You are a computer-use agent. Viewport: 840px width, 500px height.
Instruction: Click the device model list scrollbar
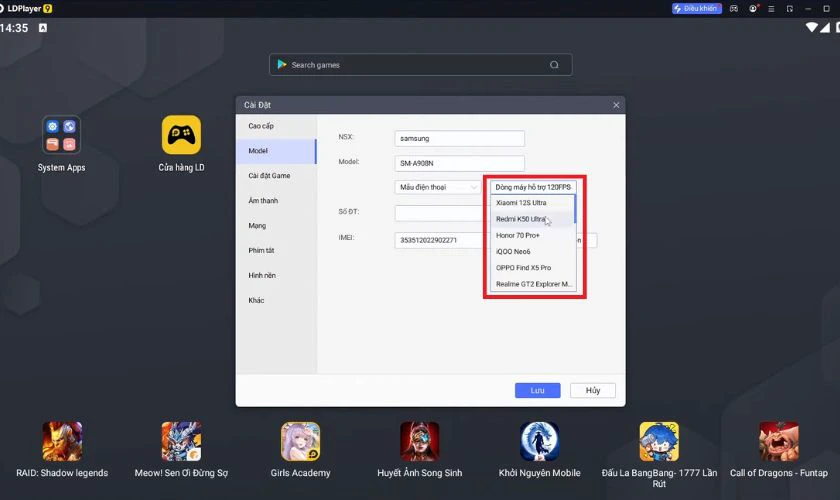575,209
